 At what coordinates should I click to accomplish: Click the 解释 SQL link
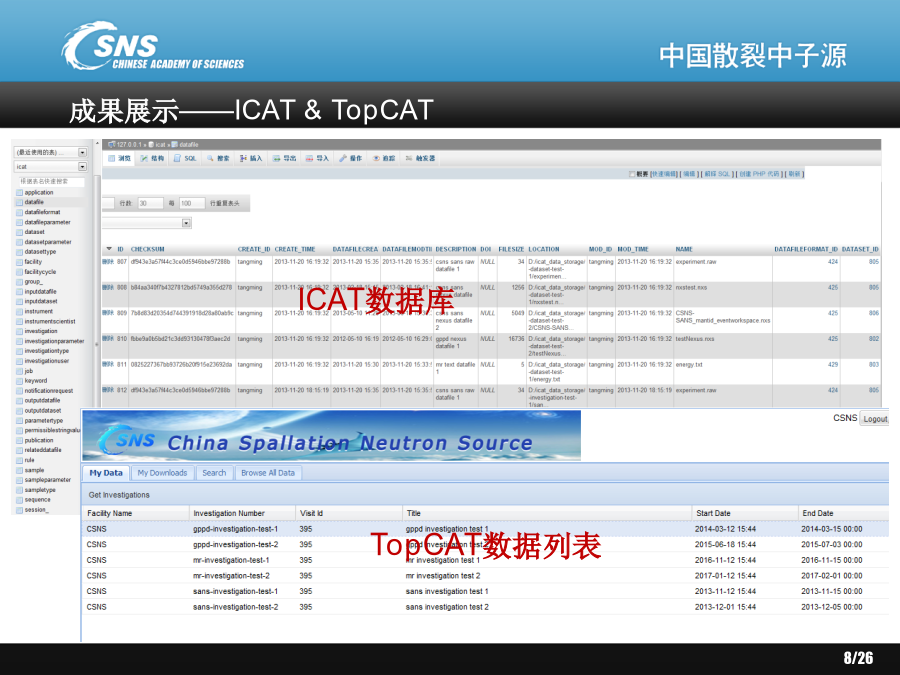(717, 174)
